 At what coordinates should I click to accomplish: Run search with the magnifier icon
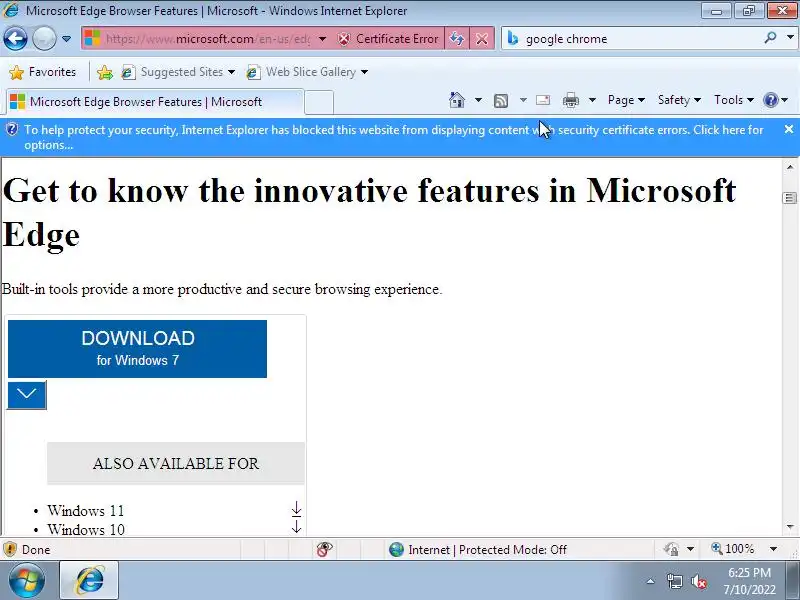(x=770, y=37)
